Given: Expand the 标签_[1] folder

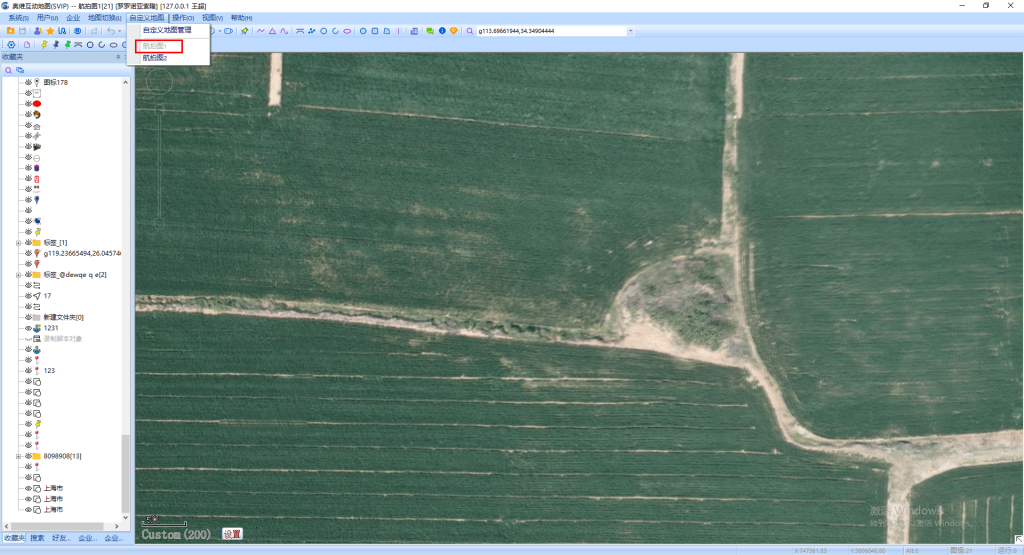Looking at the screenshot, I should (17, 243).
